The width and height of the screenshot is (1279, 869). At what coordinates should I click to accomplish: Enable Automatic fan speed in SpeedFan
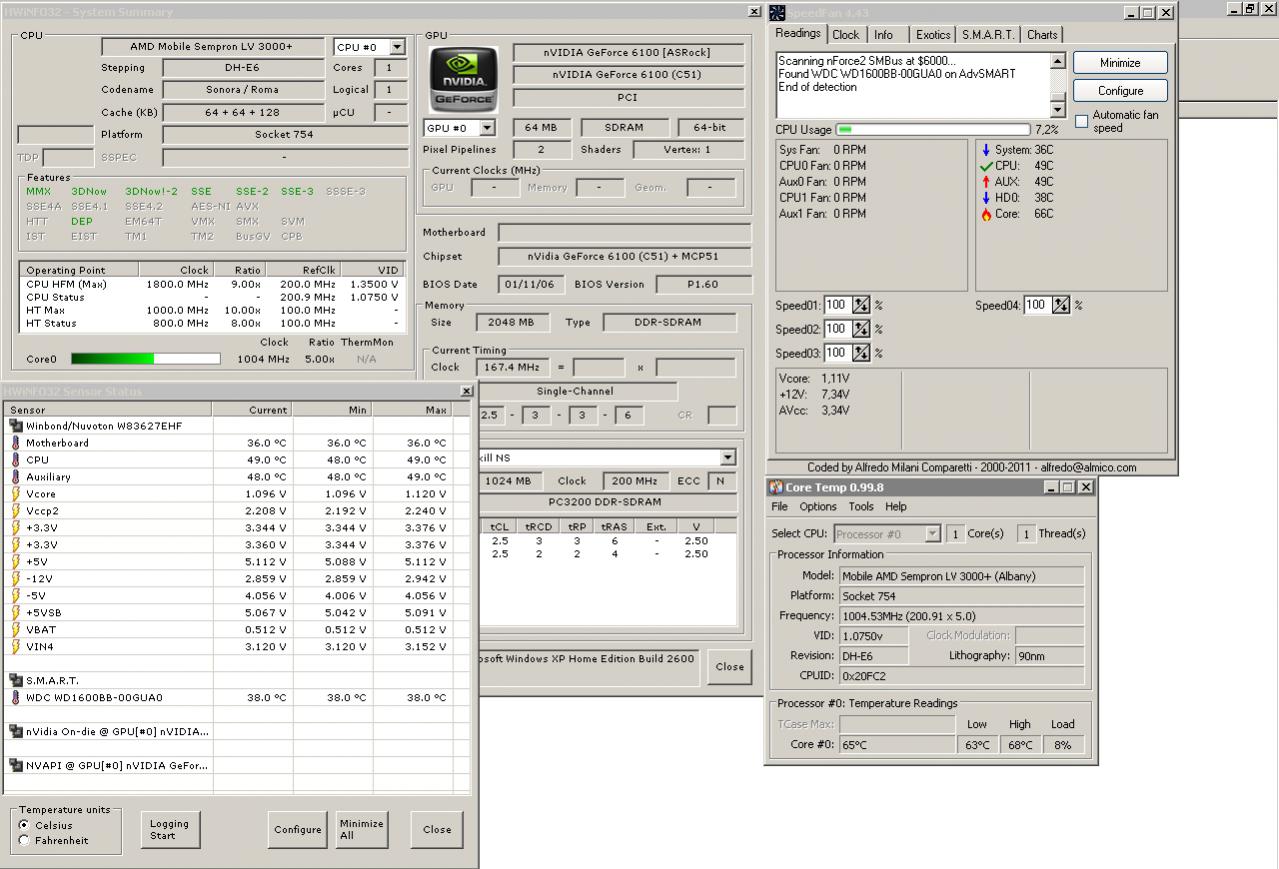coord(1082,121)
